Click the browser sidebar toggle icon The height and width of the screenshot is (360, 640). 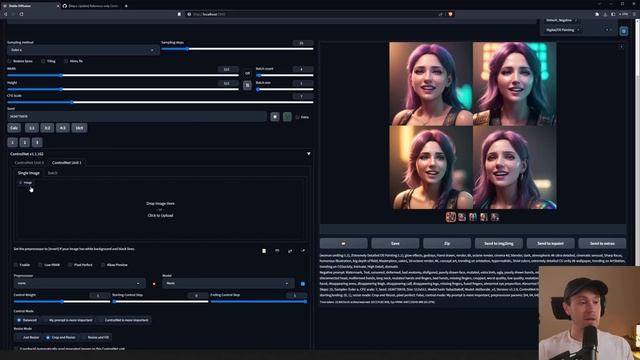pyautogui.click(x=613, y=14)
